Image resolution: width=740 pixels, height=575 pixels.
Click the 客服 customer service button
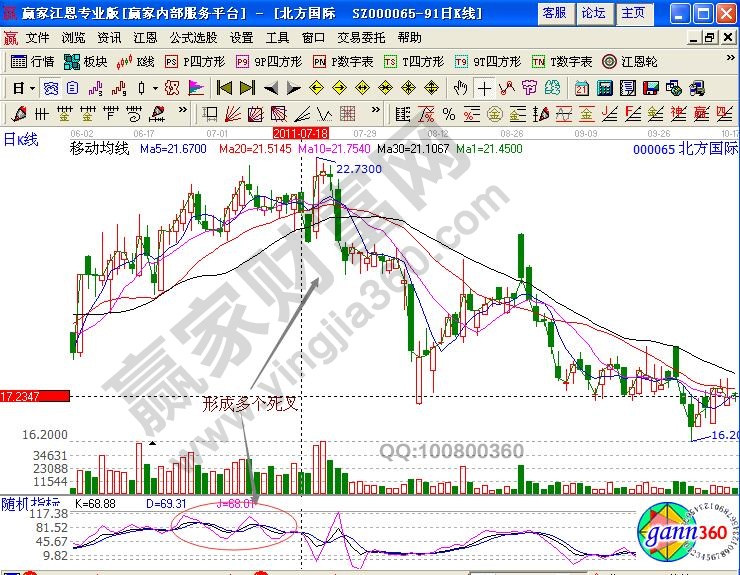[x=554, y=13]
